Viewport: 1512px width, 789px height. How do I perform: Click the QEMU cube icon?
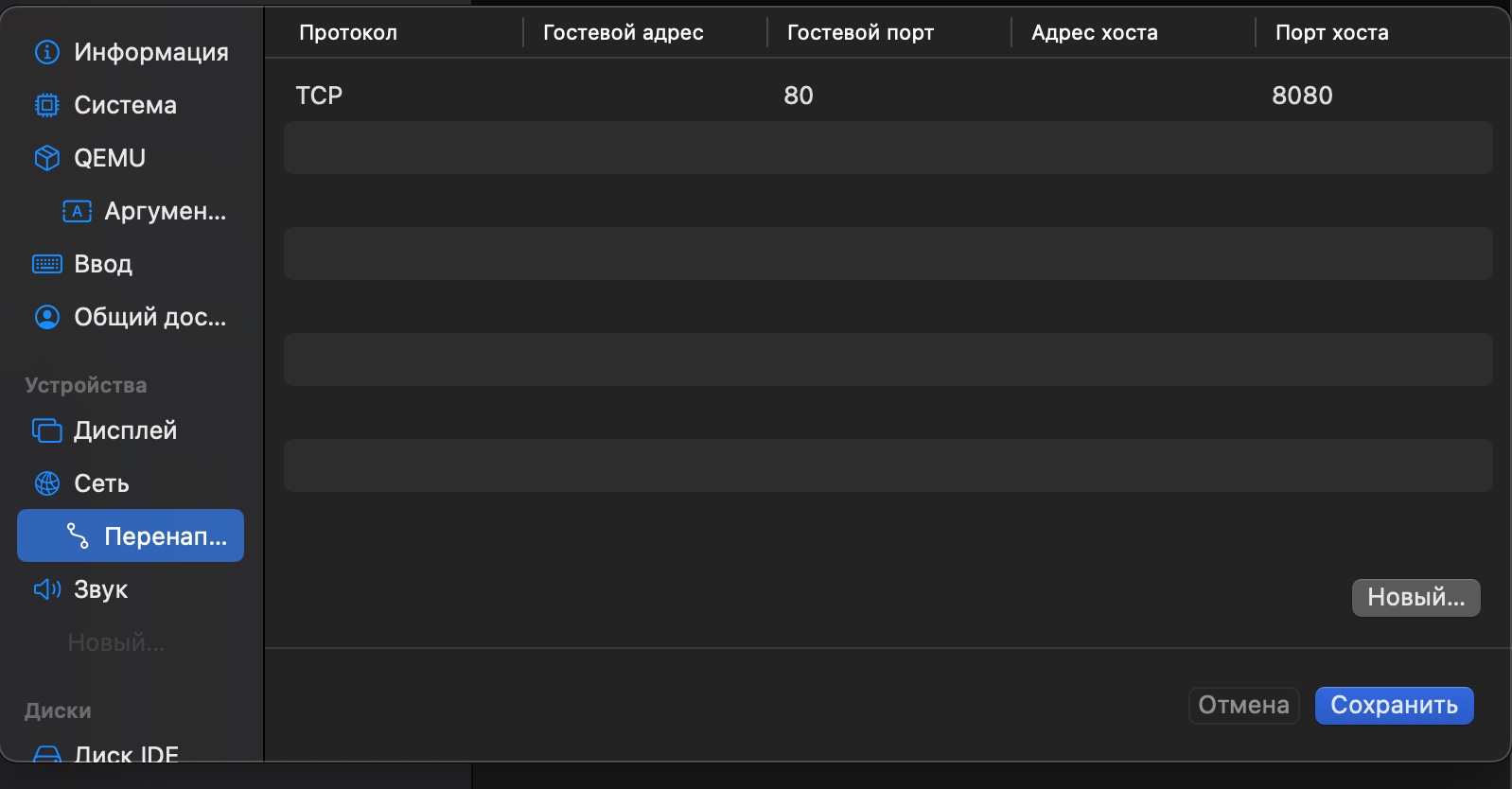point(46,158)
